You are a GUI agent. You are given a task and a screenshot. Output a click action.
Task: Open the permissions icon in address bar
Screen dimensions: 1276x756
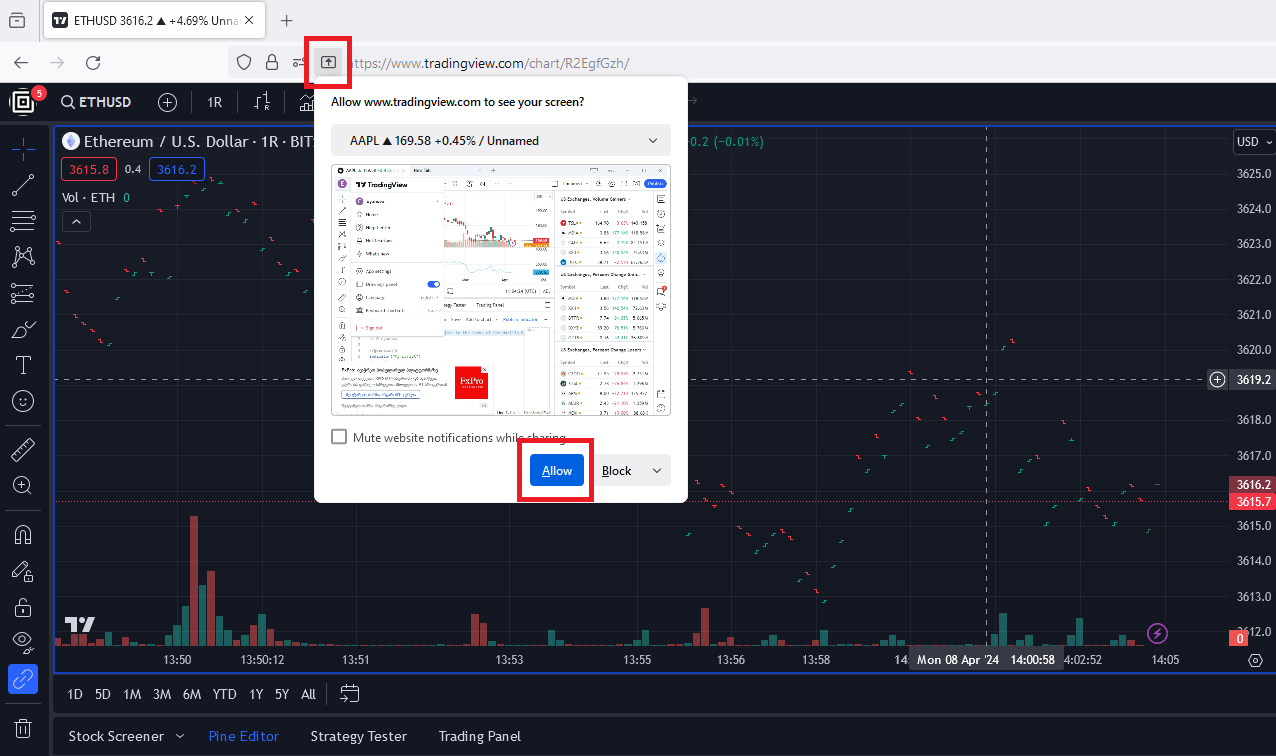297,62
